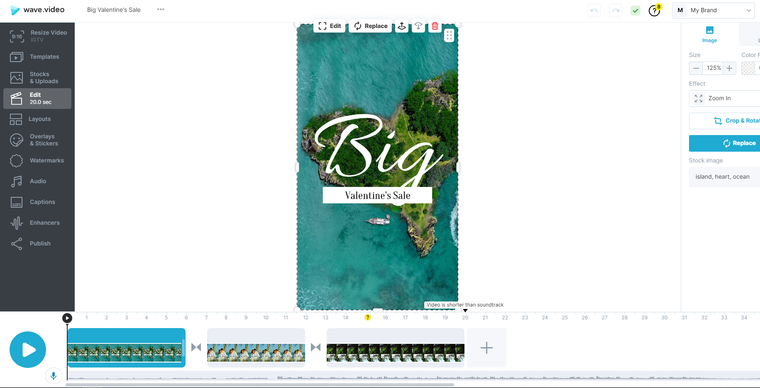Click the island, heart, ocean stock tags
Image resolution: width=760 pixels, height=388 pixels.
tap(725, 177)
